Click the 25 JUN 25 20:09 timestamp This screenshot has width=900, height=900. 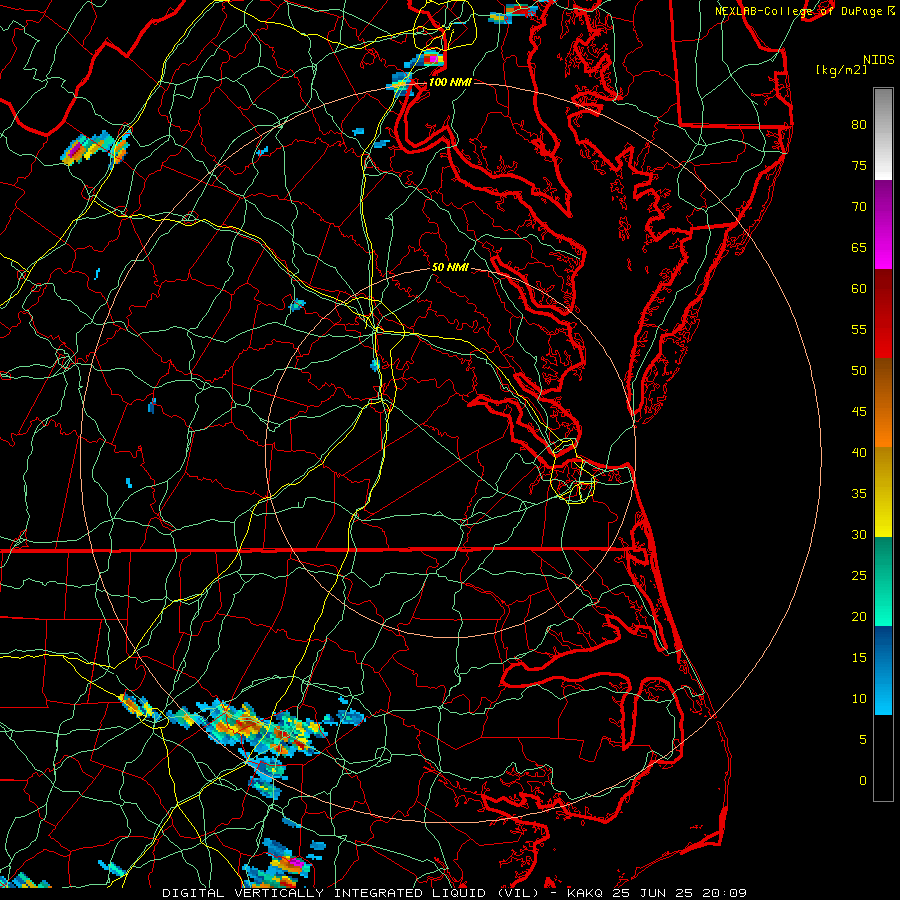(x=680, y=893)
